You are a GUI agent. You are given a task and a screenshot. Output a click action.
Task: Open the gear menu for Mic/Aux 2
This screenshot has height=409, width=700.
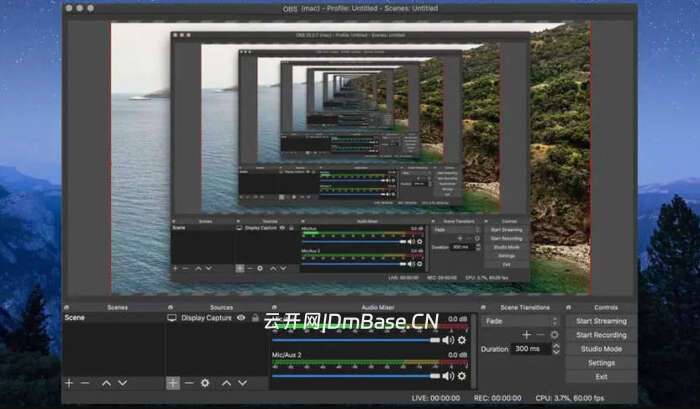pos(462,376)
